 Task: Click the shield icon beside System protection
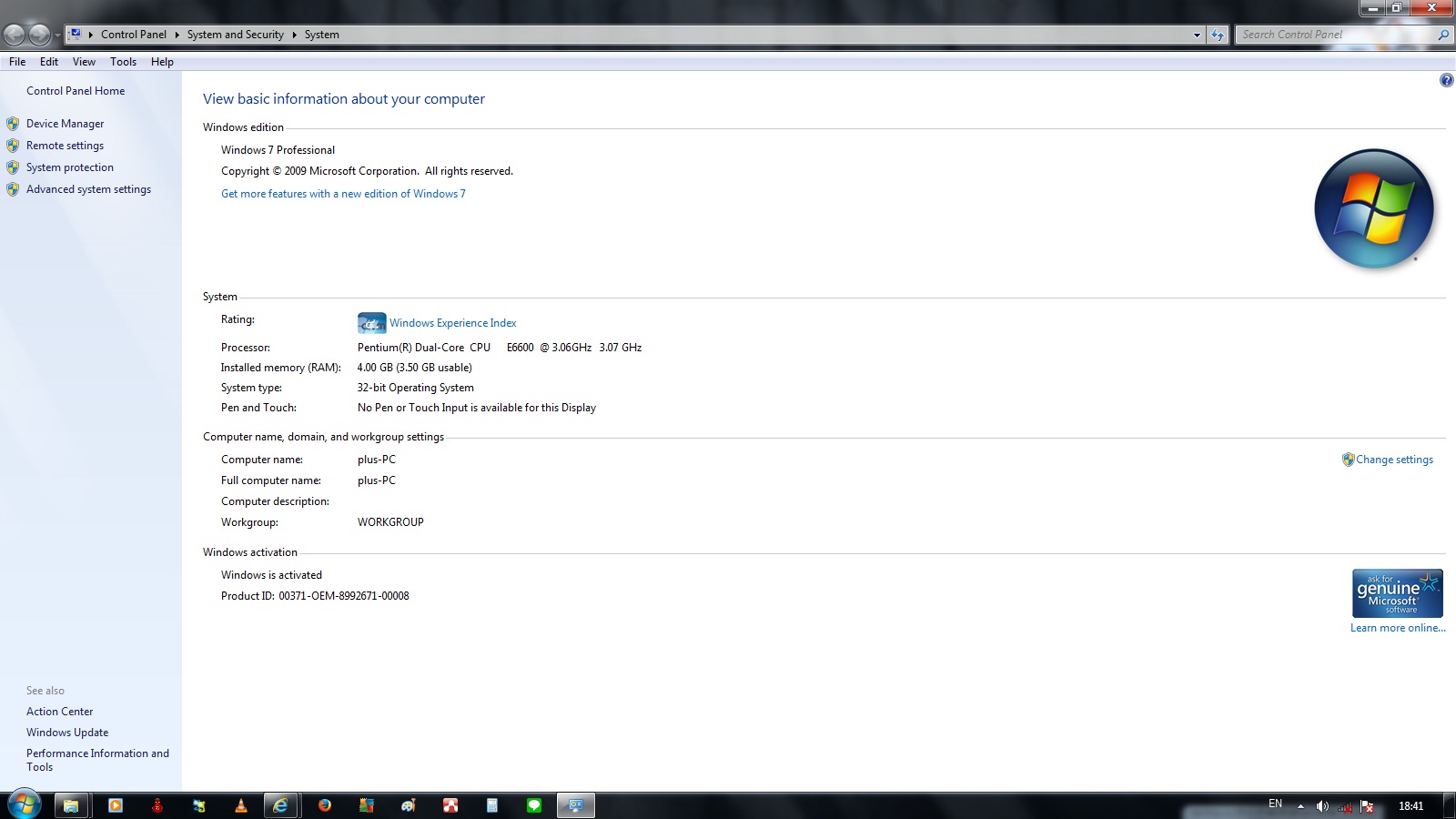[13, 167]
